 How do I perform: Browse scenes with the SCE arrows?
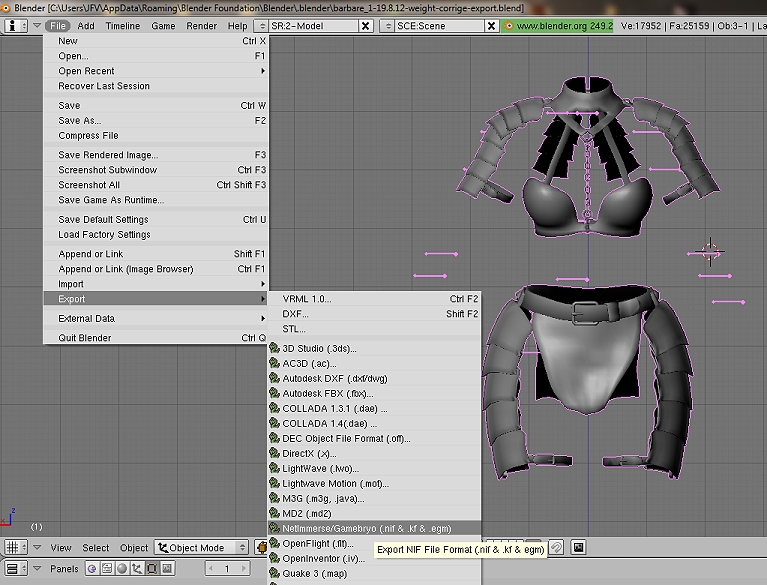pyautogui.click(x=388, y=26)
